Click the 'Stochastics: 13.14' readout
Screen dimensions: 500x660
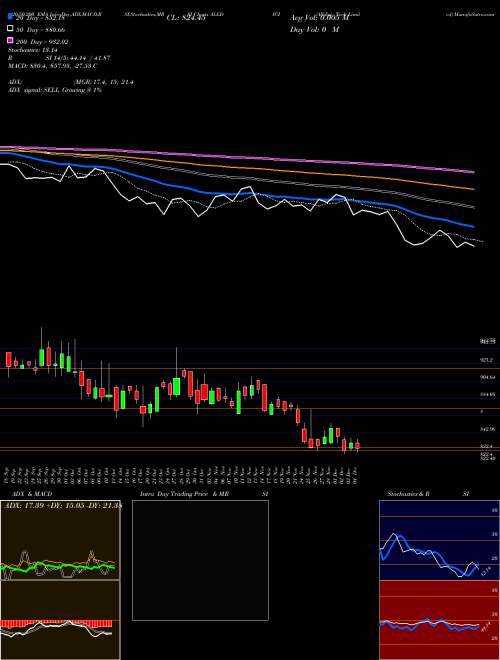(x=33, y=50)
